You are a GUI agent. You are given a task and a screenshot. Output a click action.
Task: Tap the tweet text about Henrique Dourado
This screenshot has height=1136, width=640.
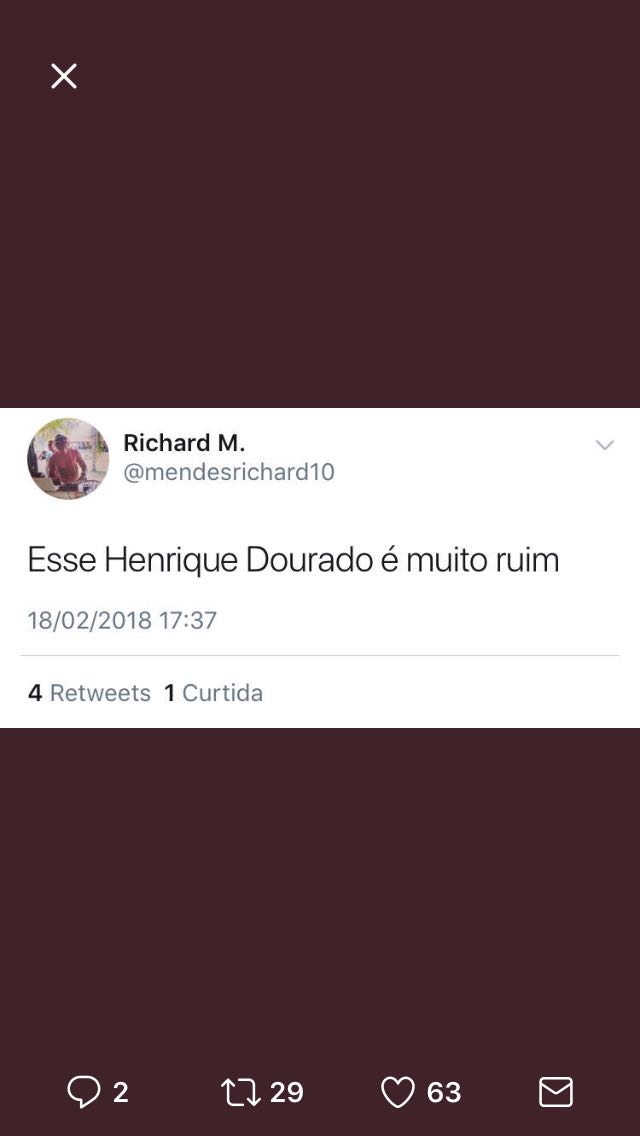click(294, 561)
